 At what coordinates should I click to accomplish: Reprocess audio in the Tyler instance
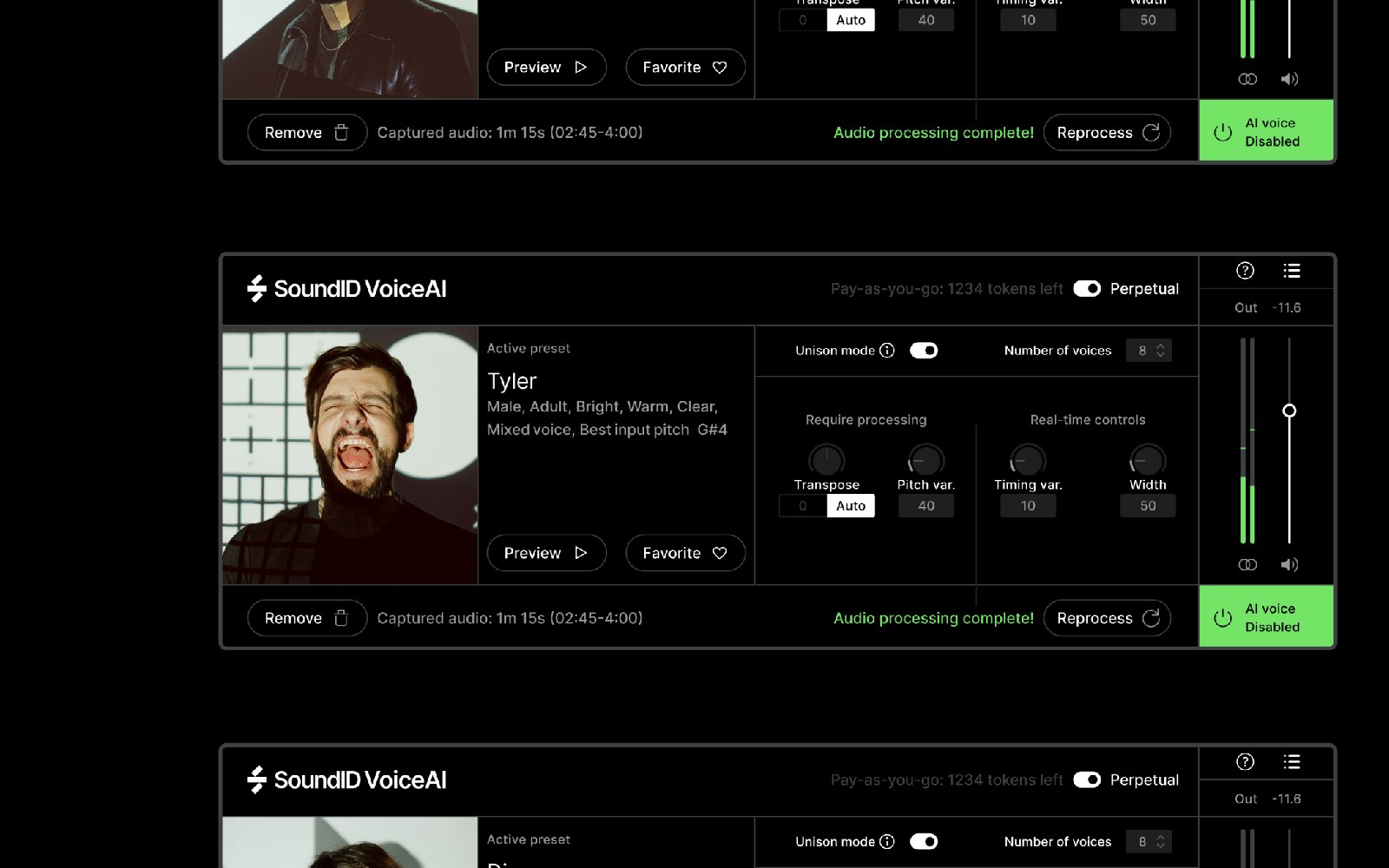point(1107,618)
